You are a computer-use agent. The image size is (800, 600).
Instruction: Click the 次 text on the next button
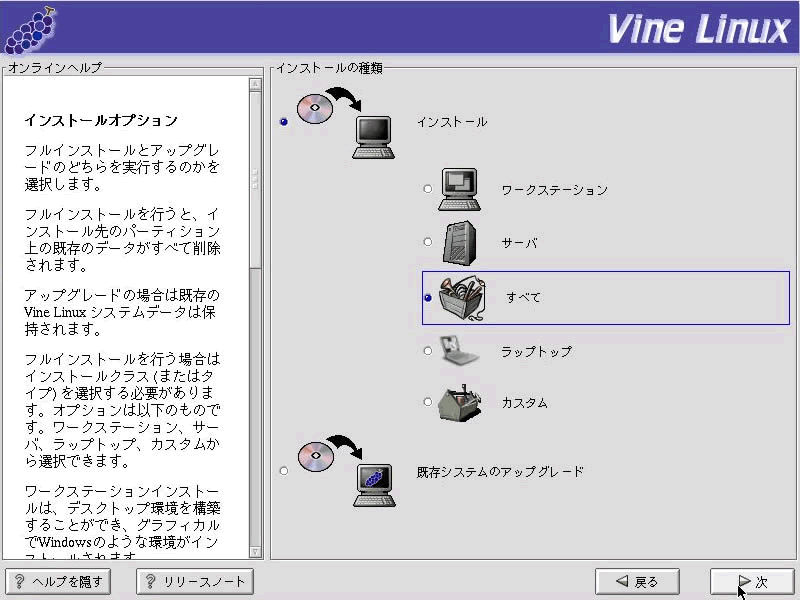(x=761, y=582)
